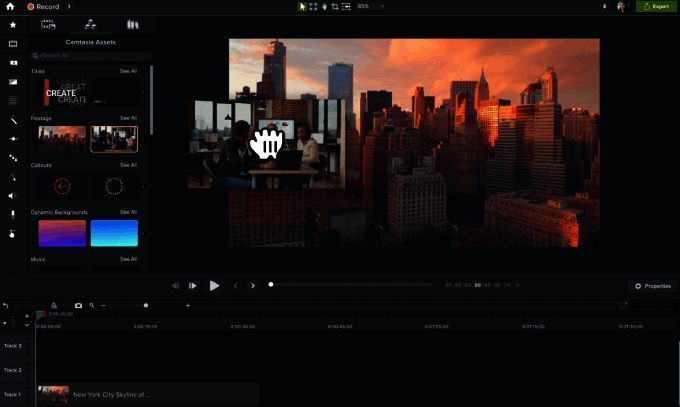Expand the track options chevron on timeline
Viewport: 680px width, 407px height.
[x=27, y=325]
